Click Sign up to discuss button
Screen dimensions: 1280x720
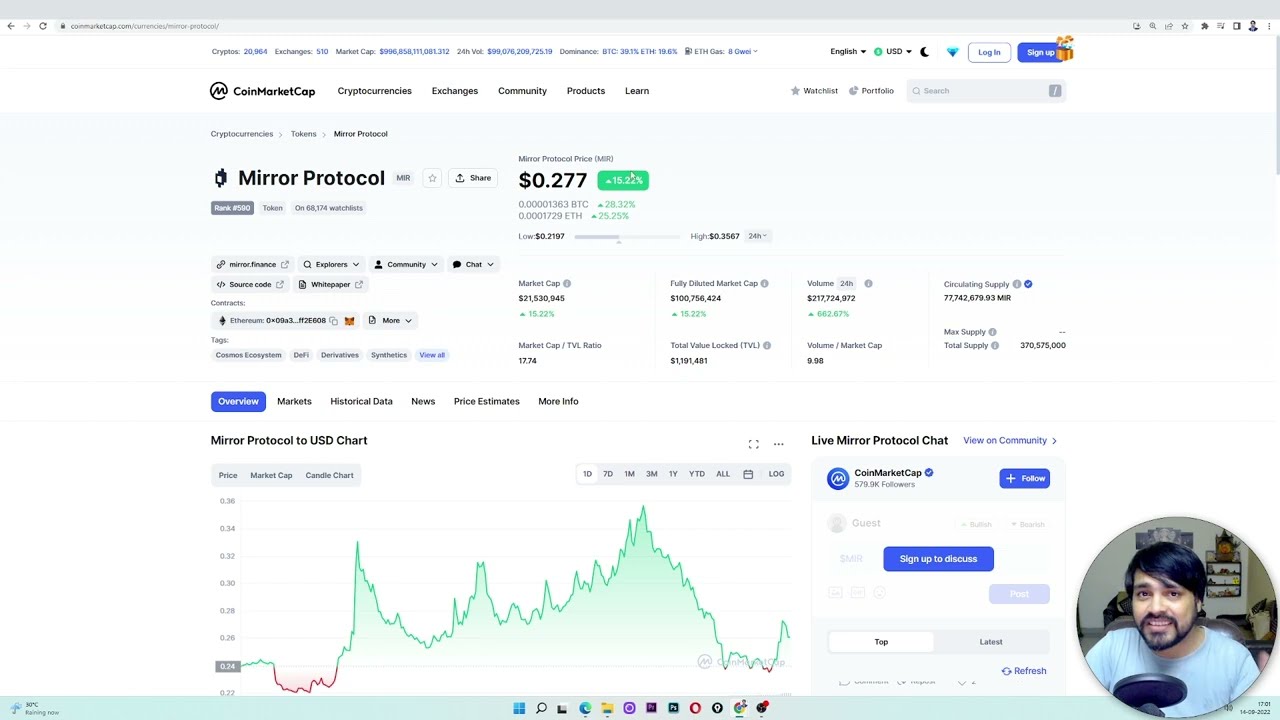(938, 559)
